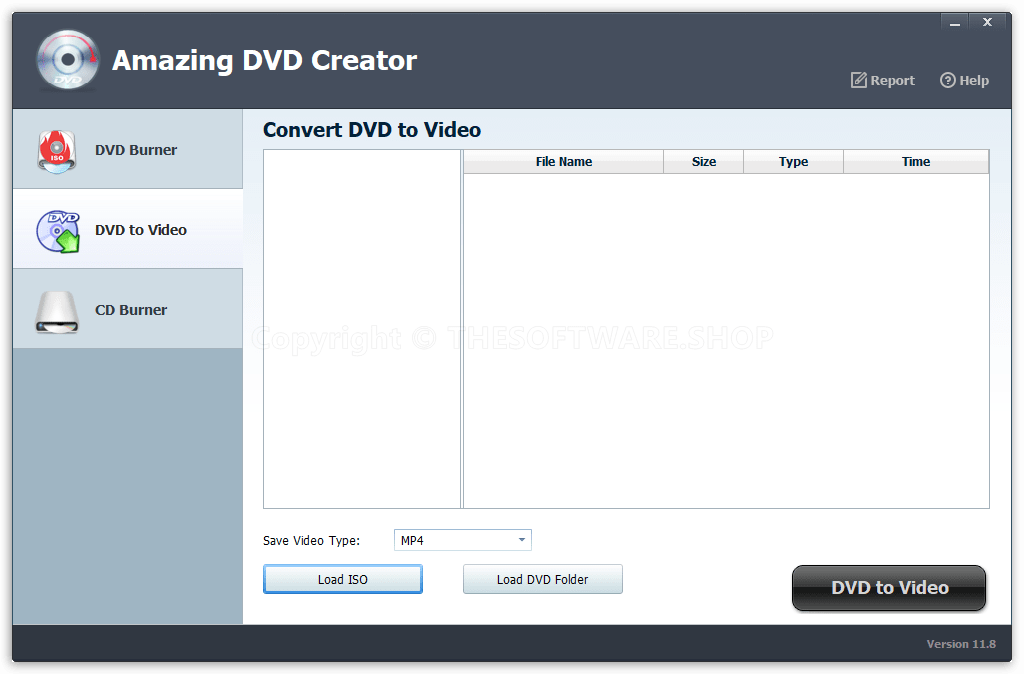
Task: Click the Load ISO button
Action: coord(342,578)
